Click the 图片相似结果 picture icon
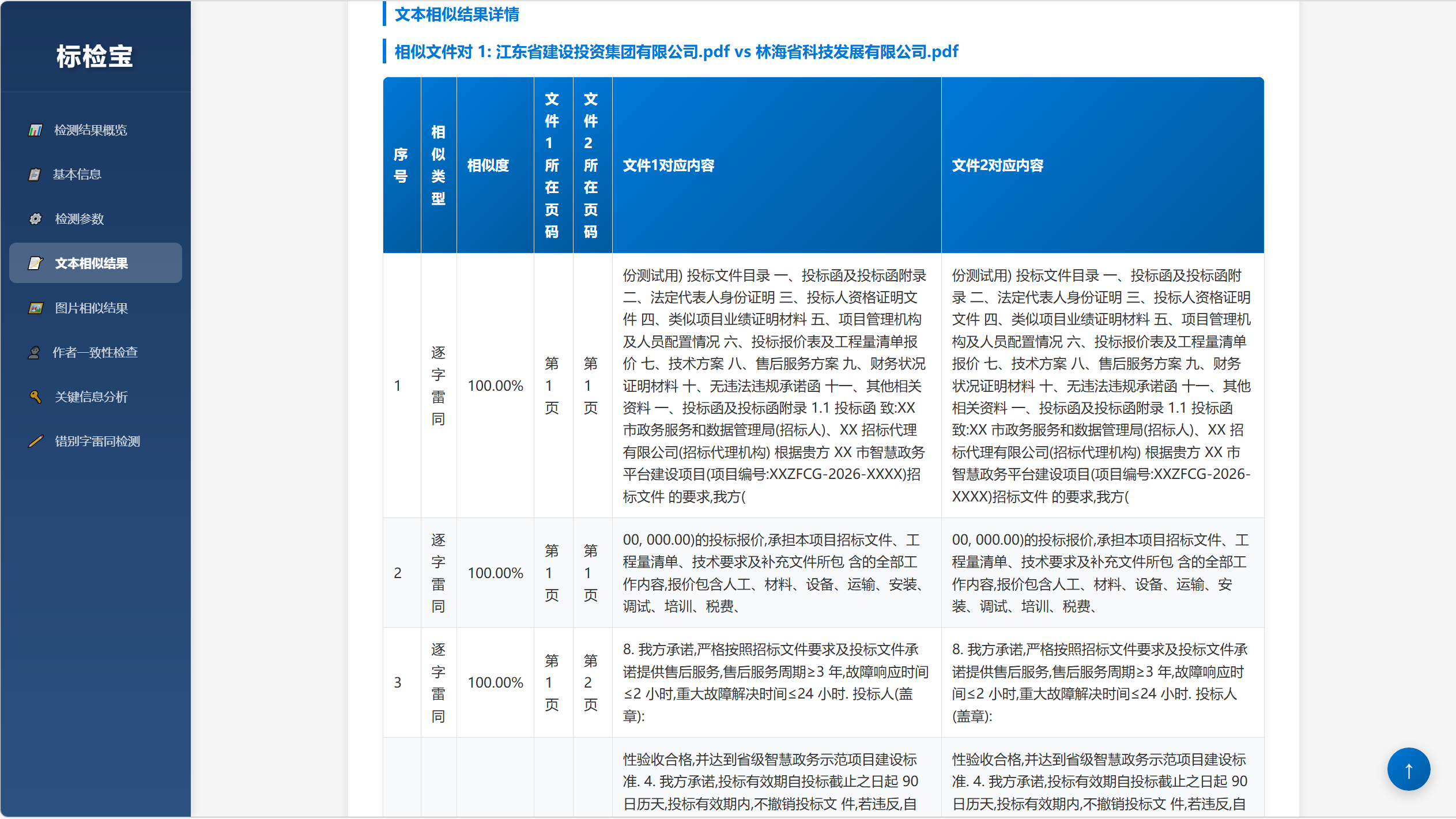This screenshot has width=1456, height=819. click(x=35, y=308)
